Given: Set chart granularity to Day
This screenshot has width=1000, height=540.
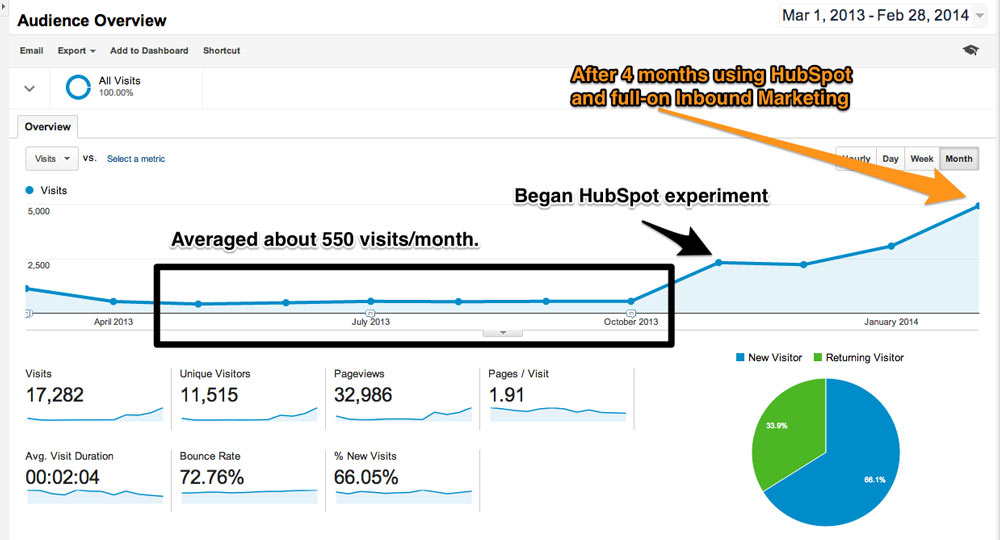Looking at the screenshot, I should (x=890, y=159).
